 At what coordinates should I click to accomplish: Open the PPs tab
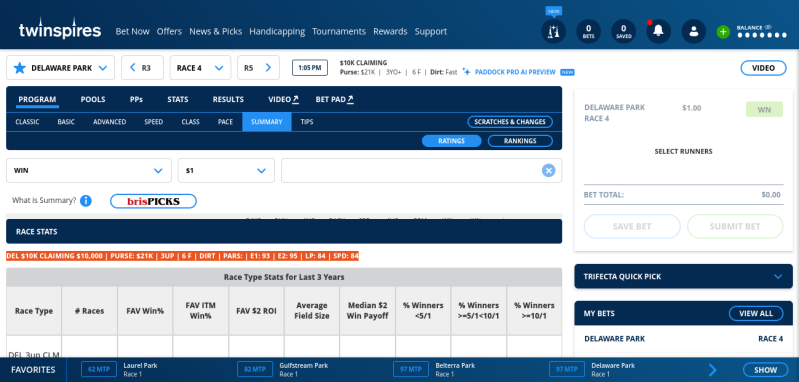pyautogui.click(x=136, y=99)
